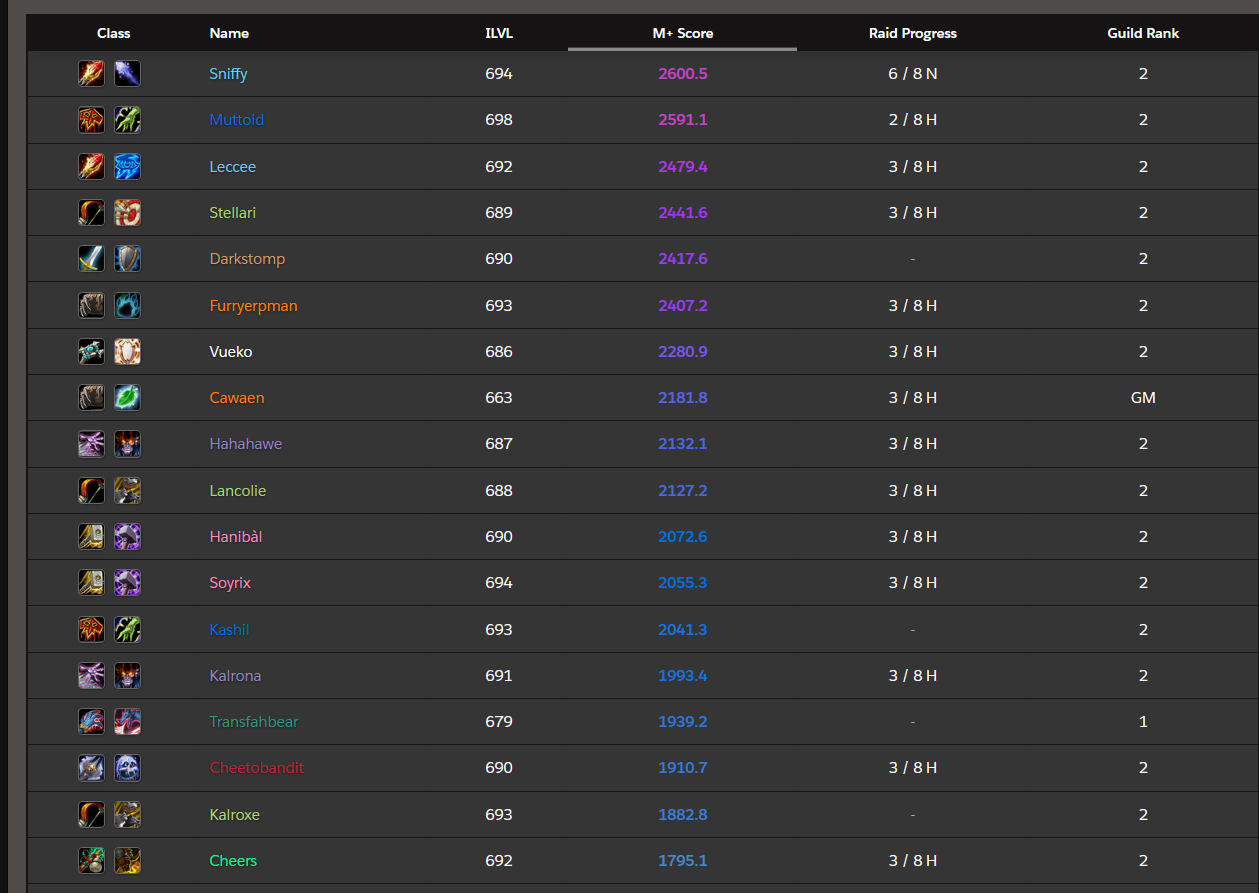The image size is (1259, 893).
Task: Click the class icon in Cheetobandit's row
Action: [x=91, y=768]
